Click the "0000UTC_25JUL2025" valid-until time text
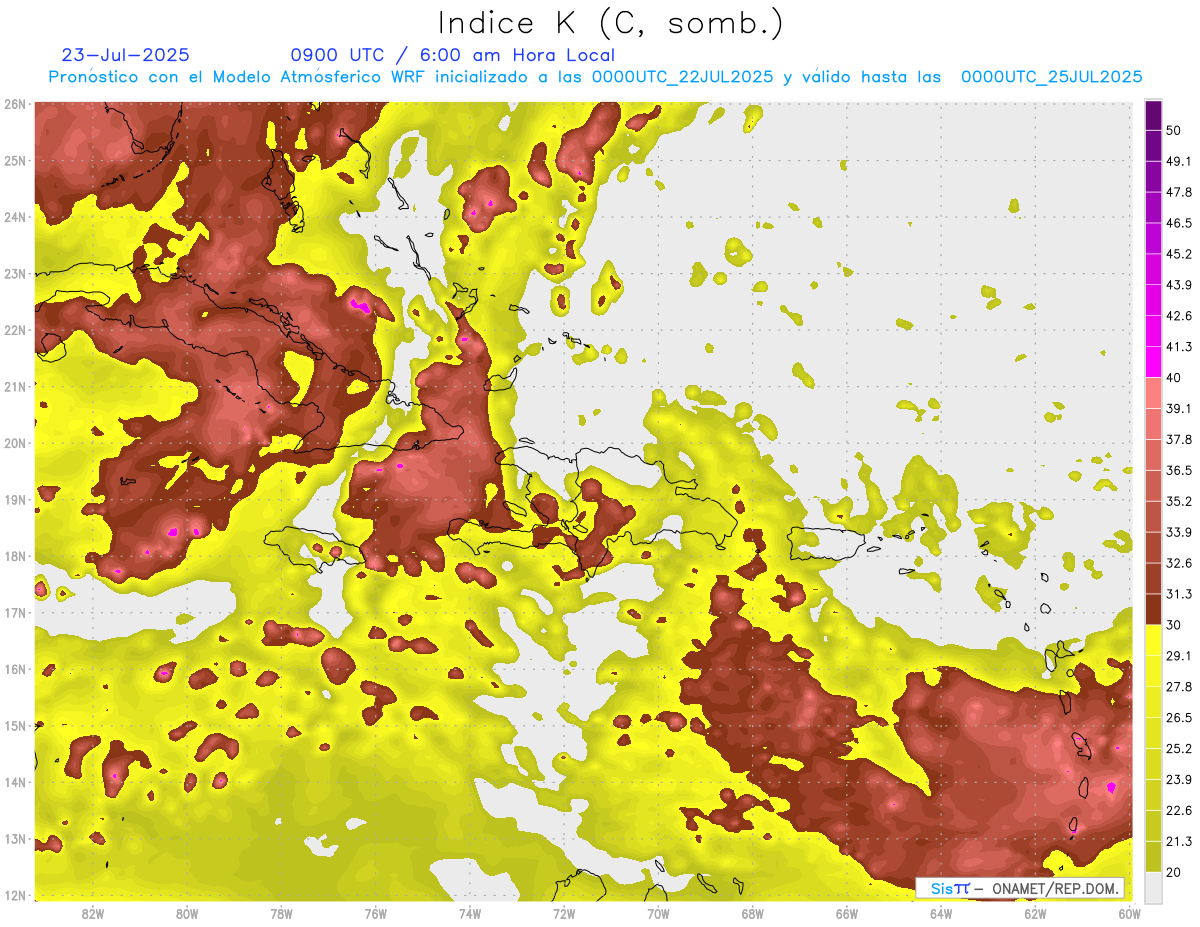 pos(1052,77)
